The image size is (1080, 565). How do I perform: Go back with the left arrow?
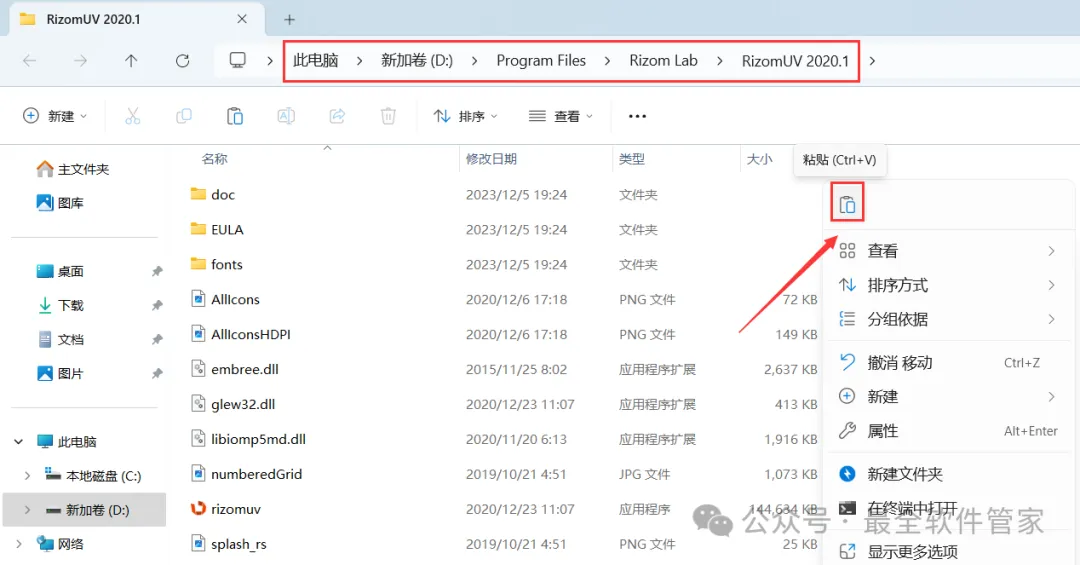[30, 61]
